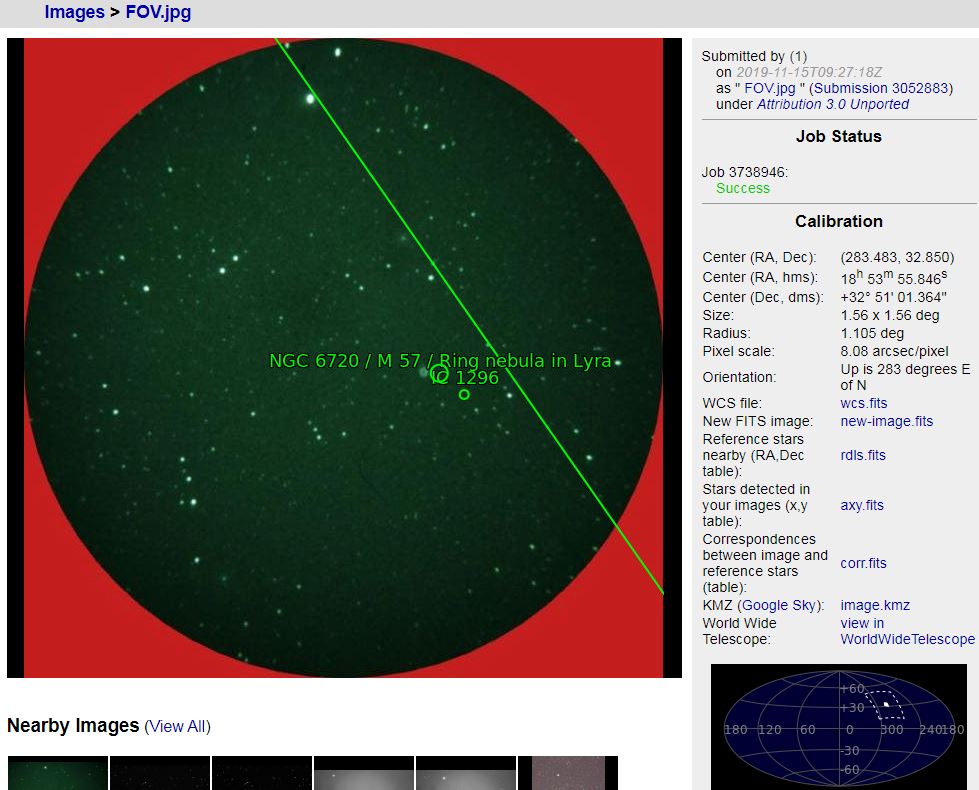The image size is (979, 790).
Task: Open the green first nearby image thumbnail
Action: tap(57, 773)
